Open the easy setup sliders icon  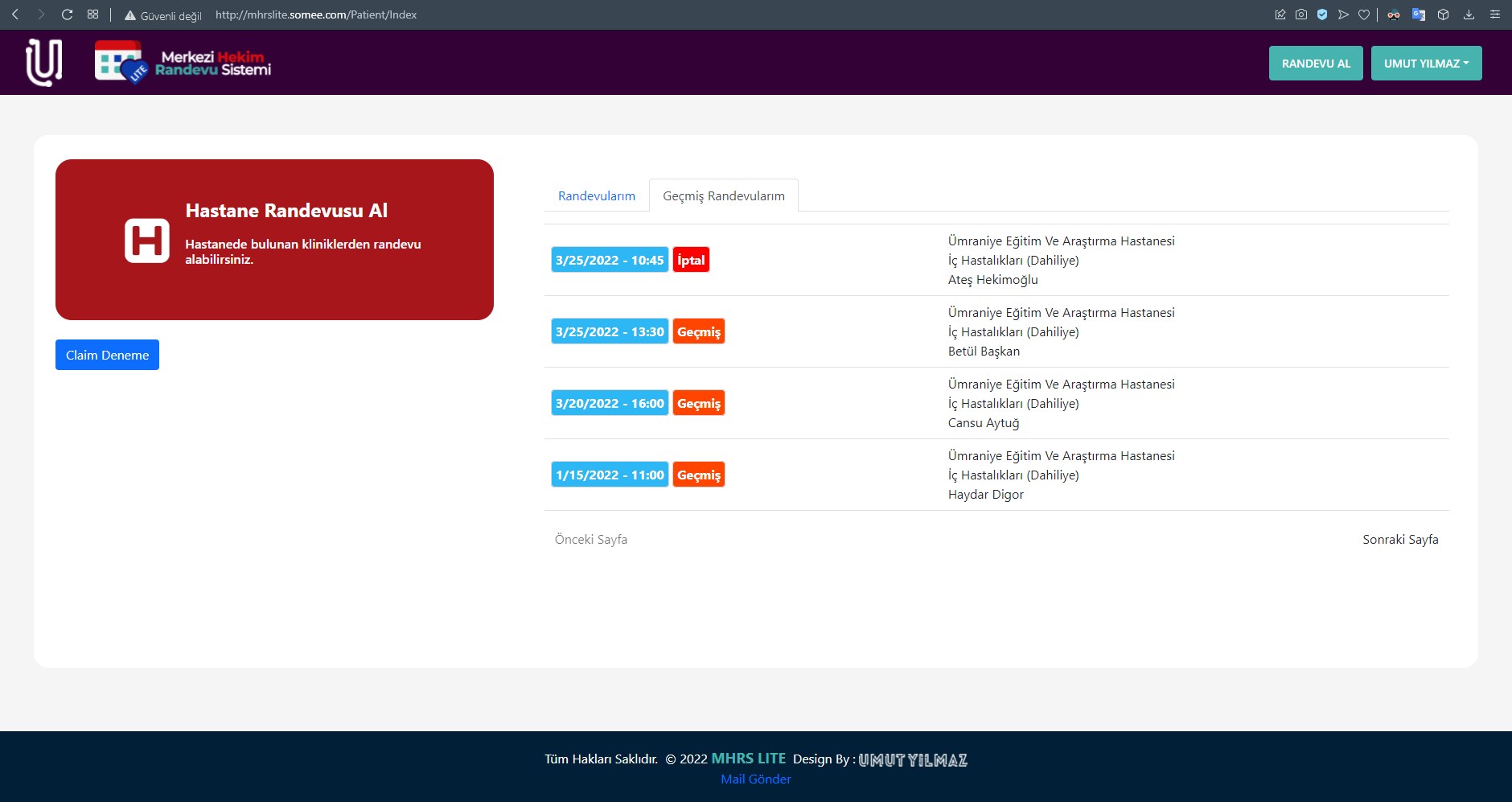[1495, 14]
